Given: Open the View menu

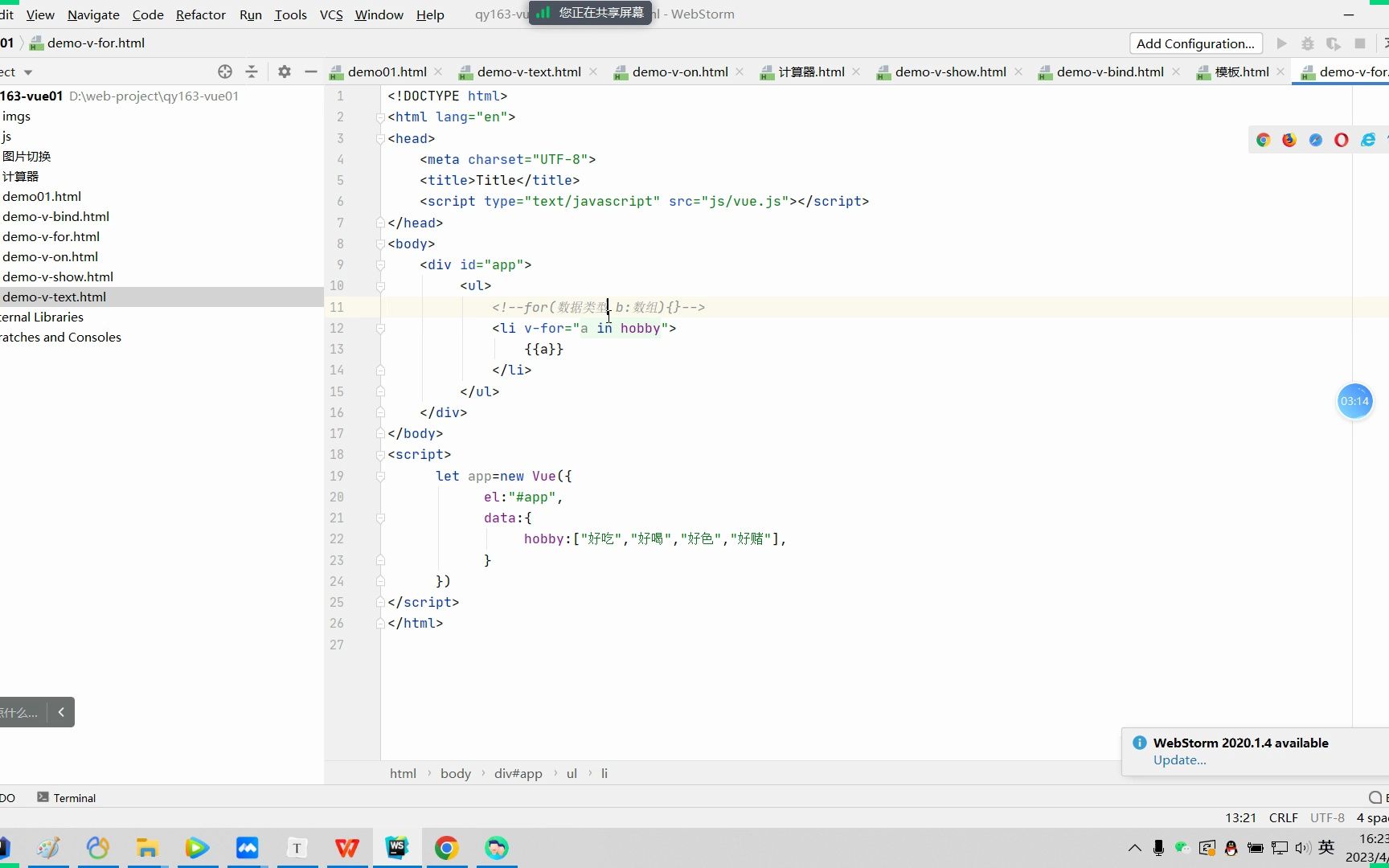Looking at the screenshot, I should (40, 14).
